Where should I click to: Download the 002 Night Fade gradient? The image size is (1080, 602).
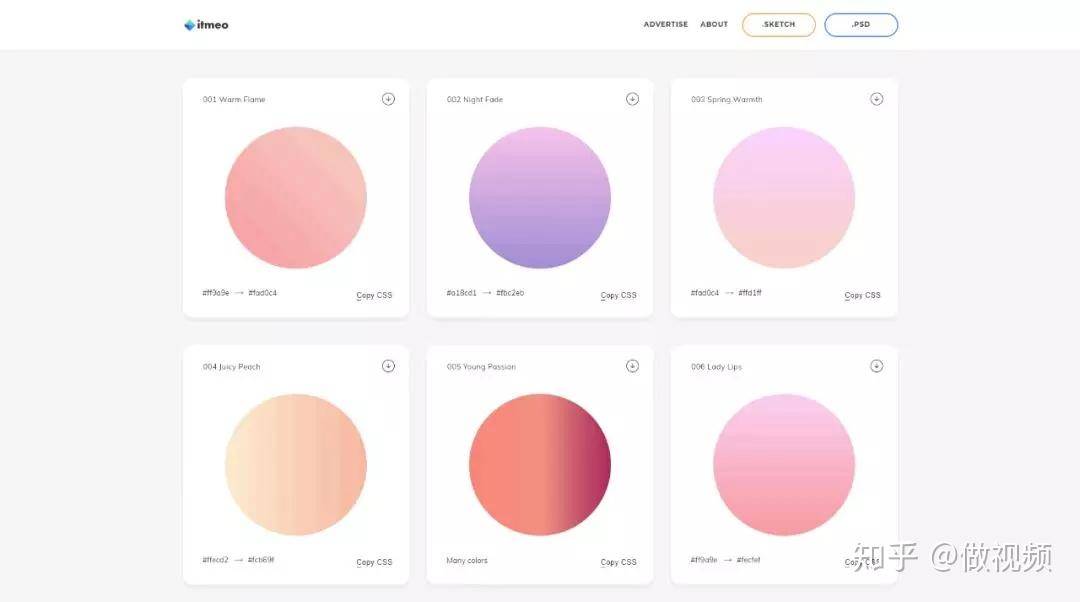click(632, 99)
